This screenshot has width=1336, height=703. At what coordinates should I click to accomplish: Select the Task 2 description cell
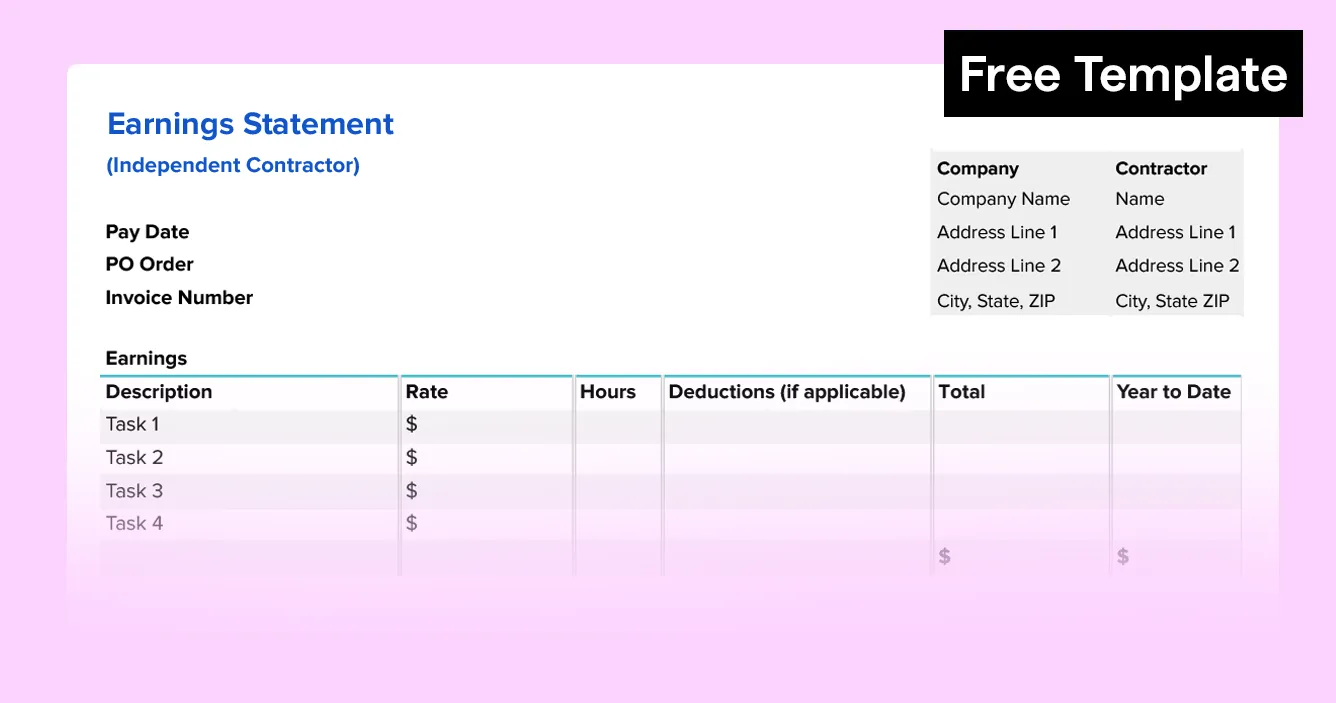click(x=249, y=457)
